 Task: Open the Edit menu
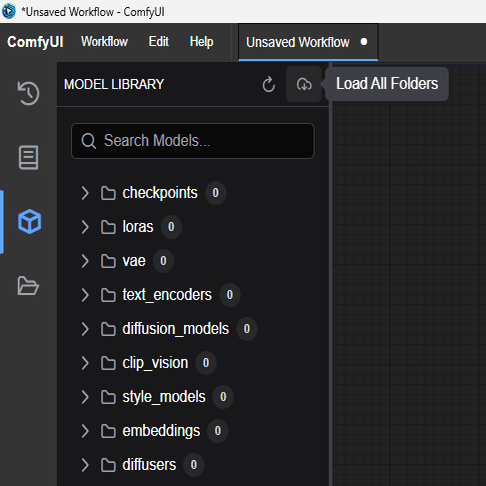tap(159, 42)
